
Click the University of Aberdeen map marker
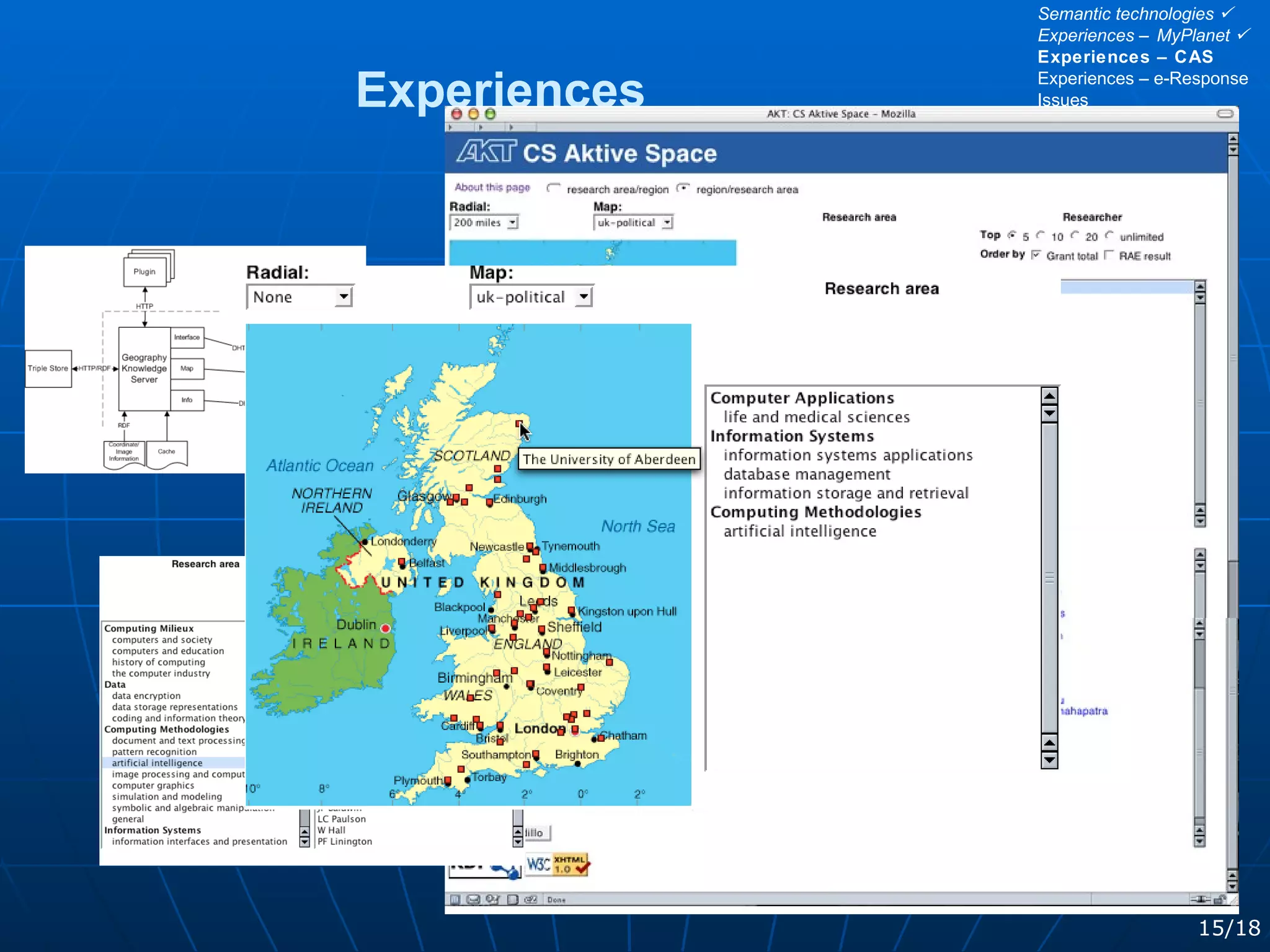pyautogui.click(x=519, y=423)
